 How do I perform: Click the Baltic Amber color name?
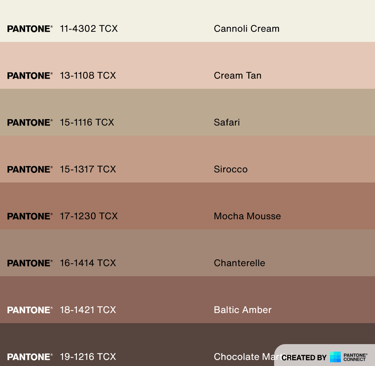coord(242,310)
